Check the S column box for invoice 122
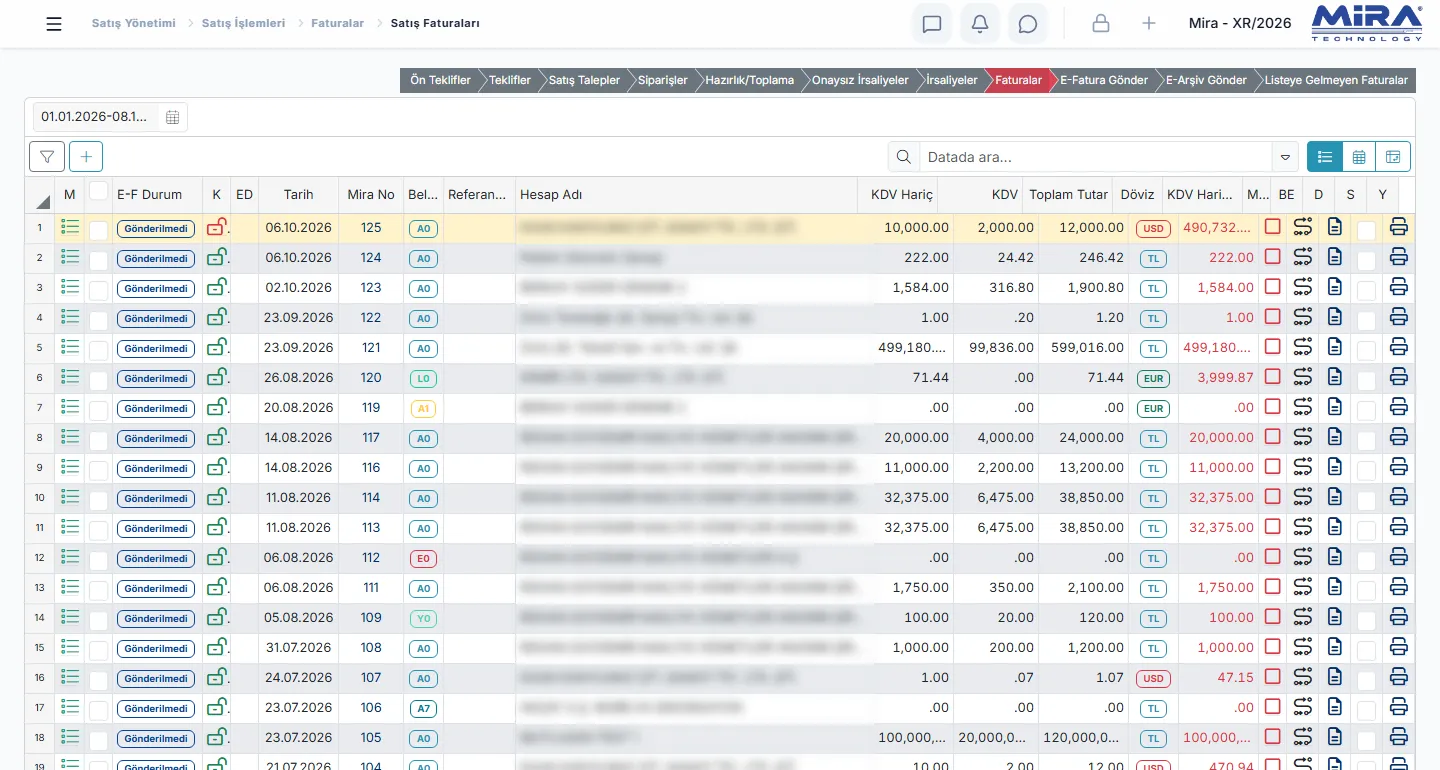This screenshot has width=1440, height=770. (x=1366, y=320)
